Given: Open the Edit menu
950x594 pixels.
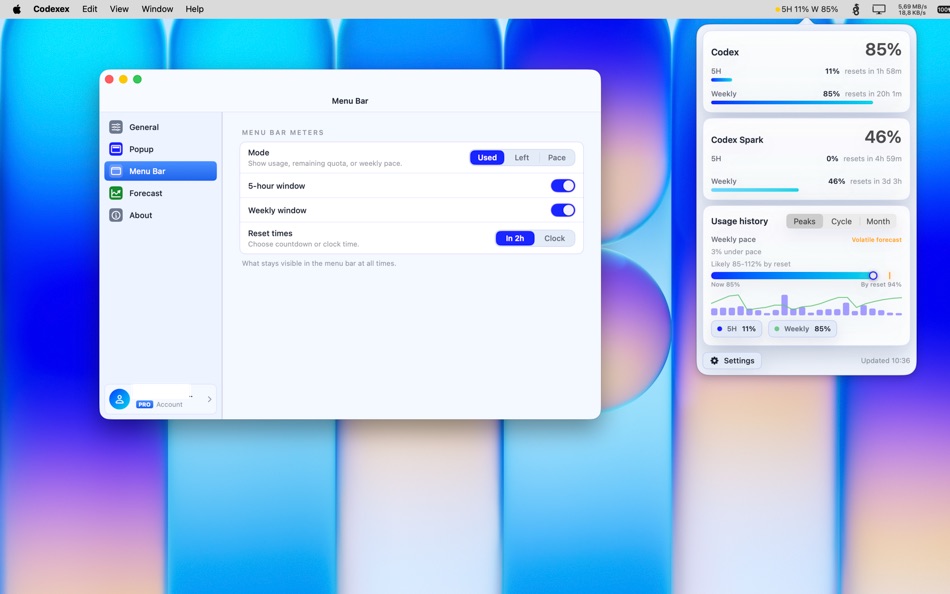Looking at the screenshot, I should click(90, 9).
